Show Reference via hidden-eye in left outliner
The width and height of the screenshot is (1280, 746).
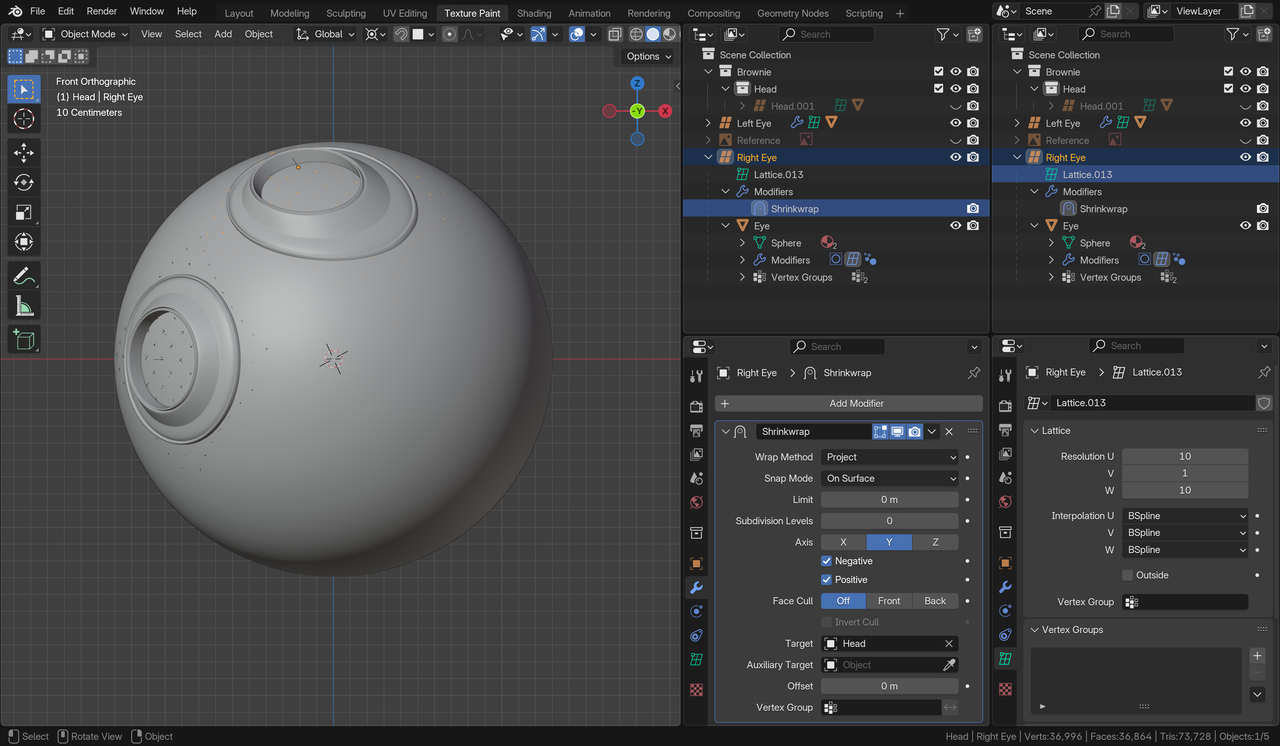coord(956,140)
